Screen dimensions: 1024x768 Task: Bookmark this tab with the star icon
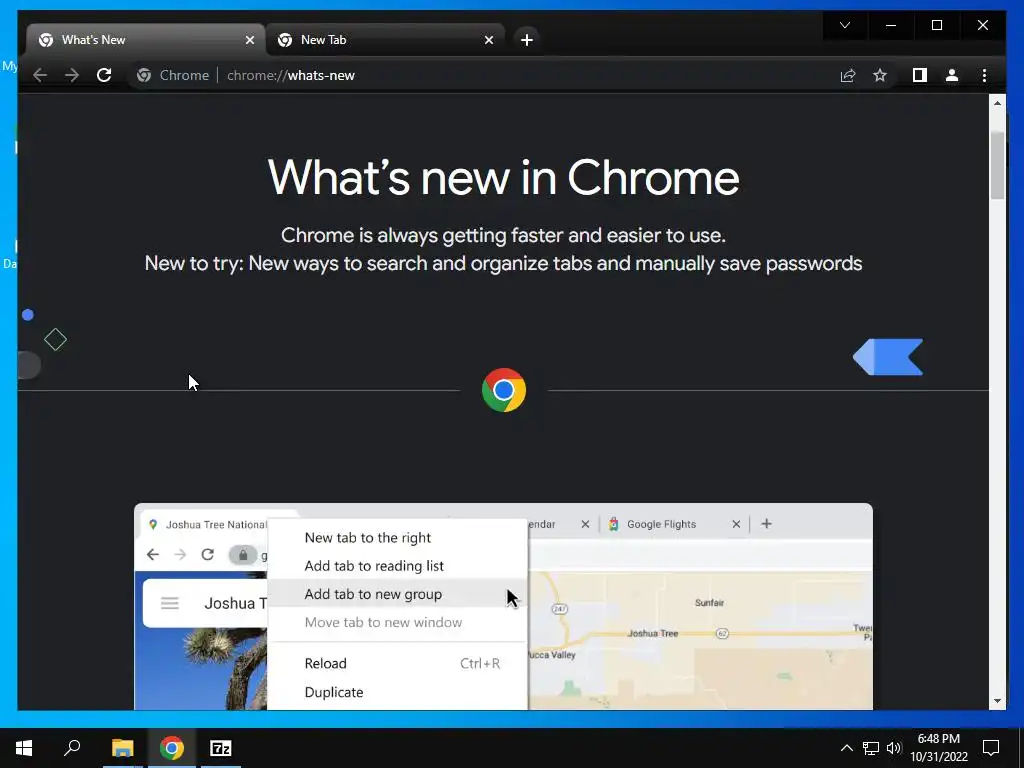[x=880, y=75]
